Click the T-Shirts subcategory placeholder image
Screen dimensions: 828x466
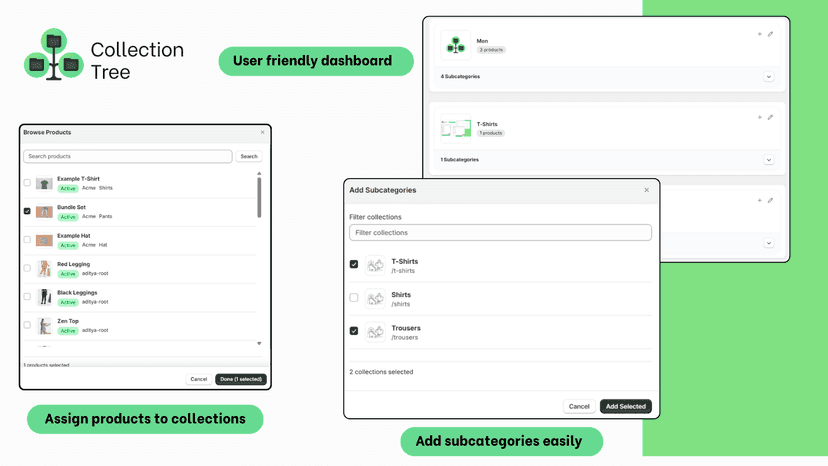coord(375,265)
